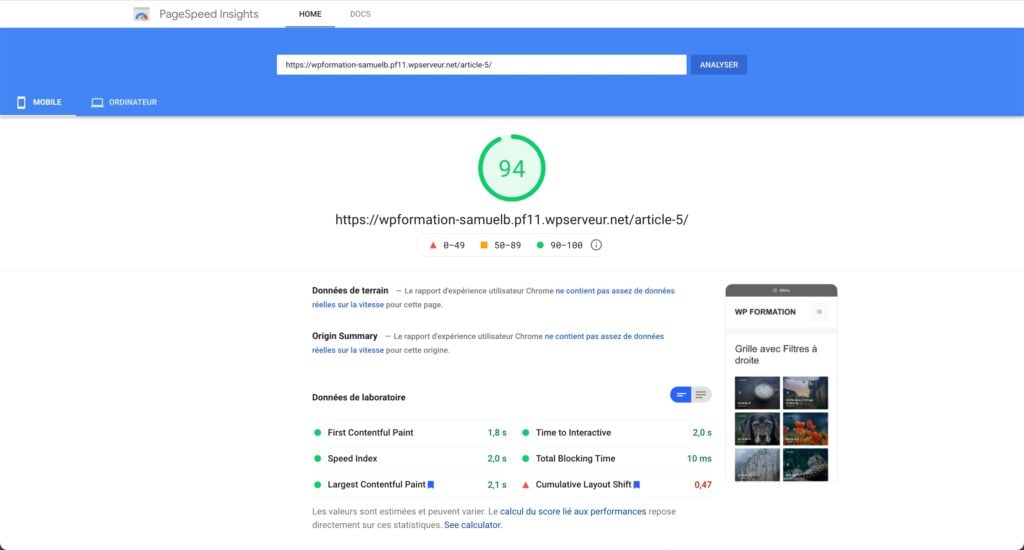
Task: Switch lab data to expanded list view
Action: [x=702, y=395]
